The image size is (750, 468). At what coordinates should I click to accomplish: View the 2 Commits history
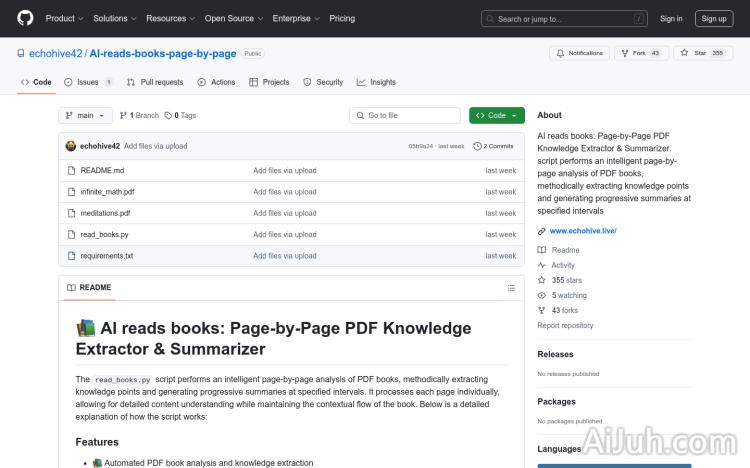pyautogui.click(x=493, y=146)
